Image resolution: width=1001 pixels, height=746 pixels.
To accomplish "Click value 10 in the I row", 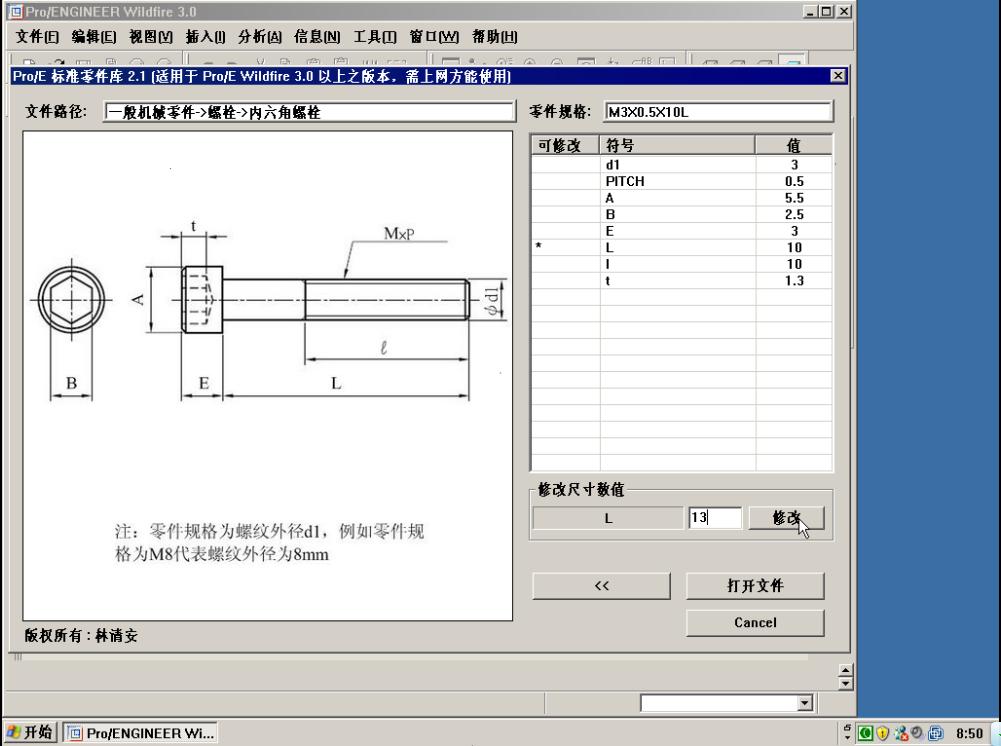I will click(x=794, y=264).
